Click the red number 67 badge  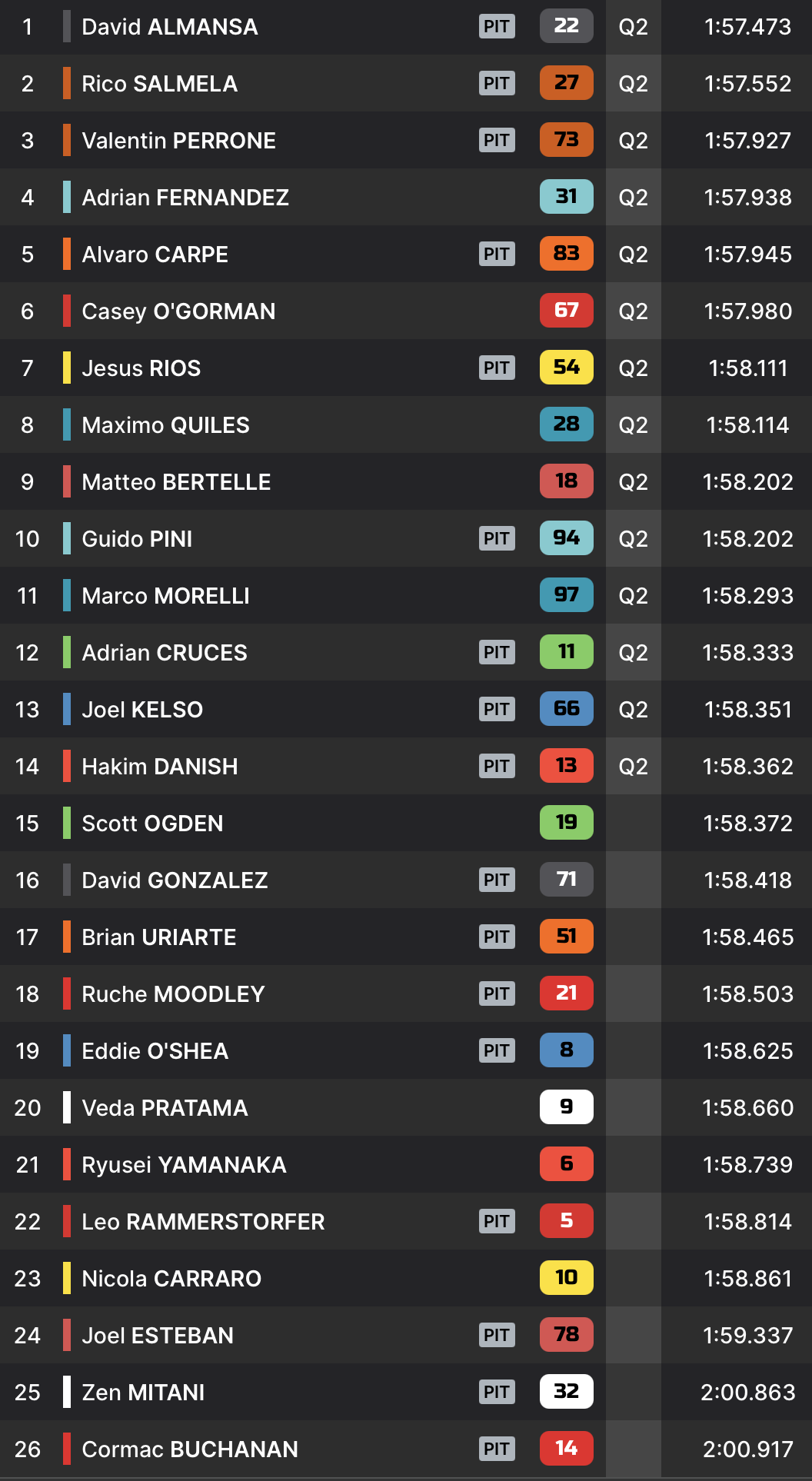pyautogui.click(x=567, y=311)
